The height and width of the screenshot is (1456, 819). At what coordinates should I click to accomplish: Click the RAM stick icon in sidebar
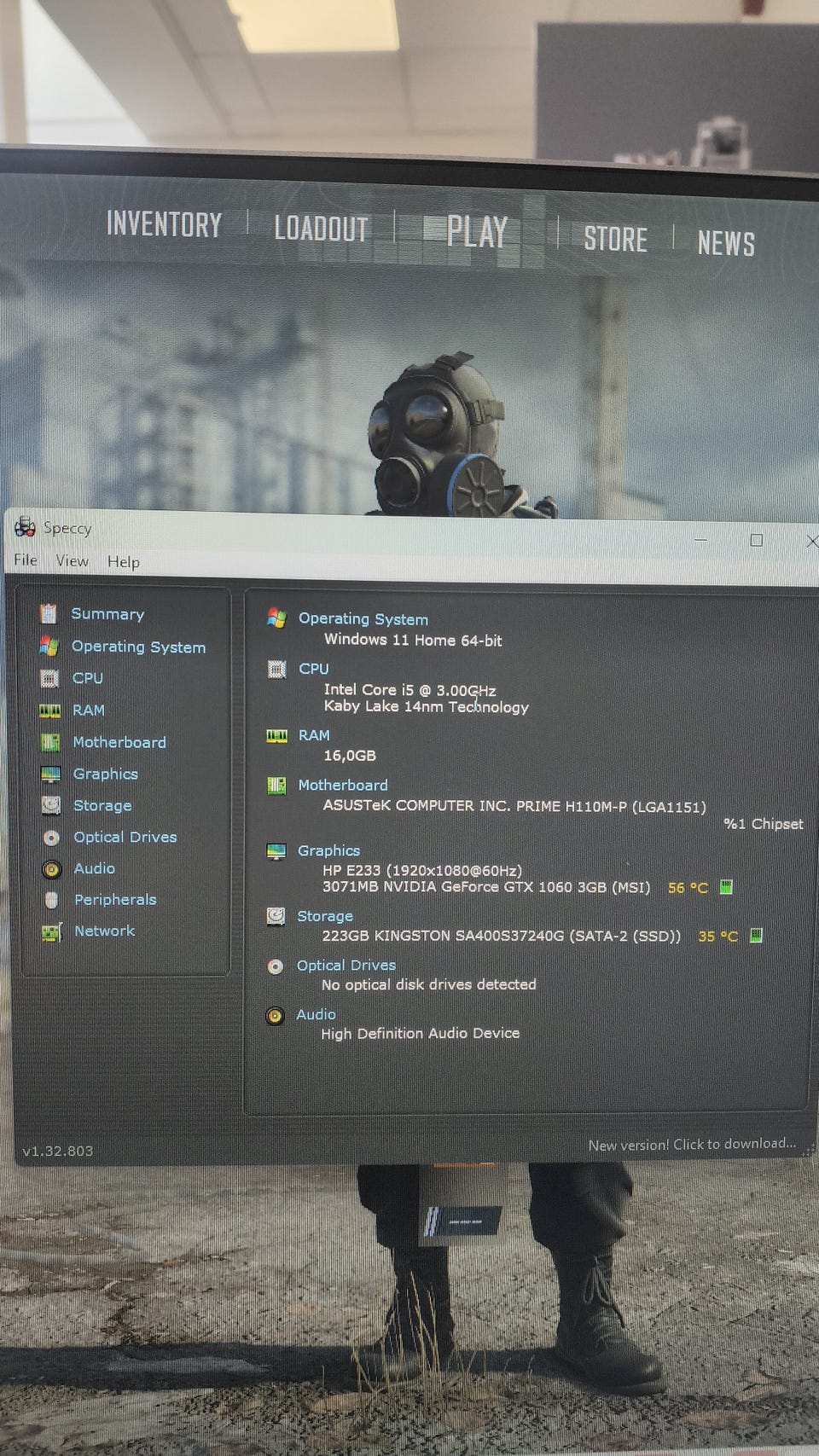tap(50, 710)
